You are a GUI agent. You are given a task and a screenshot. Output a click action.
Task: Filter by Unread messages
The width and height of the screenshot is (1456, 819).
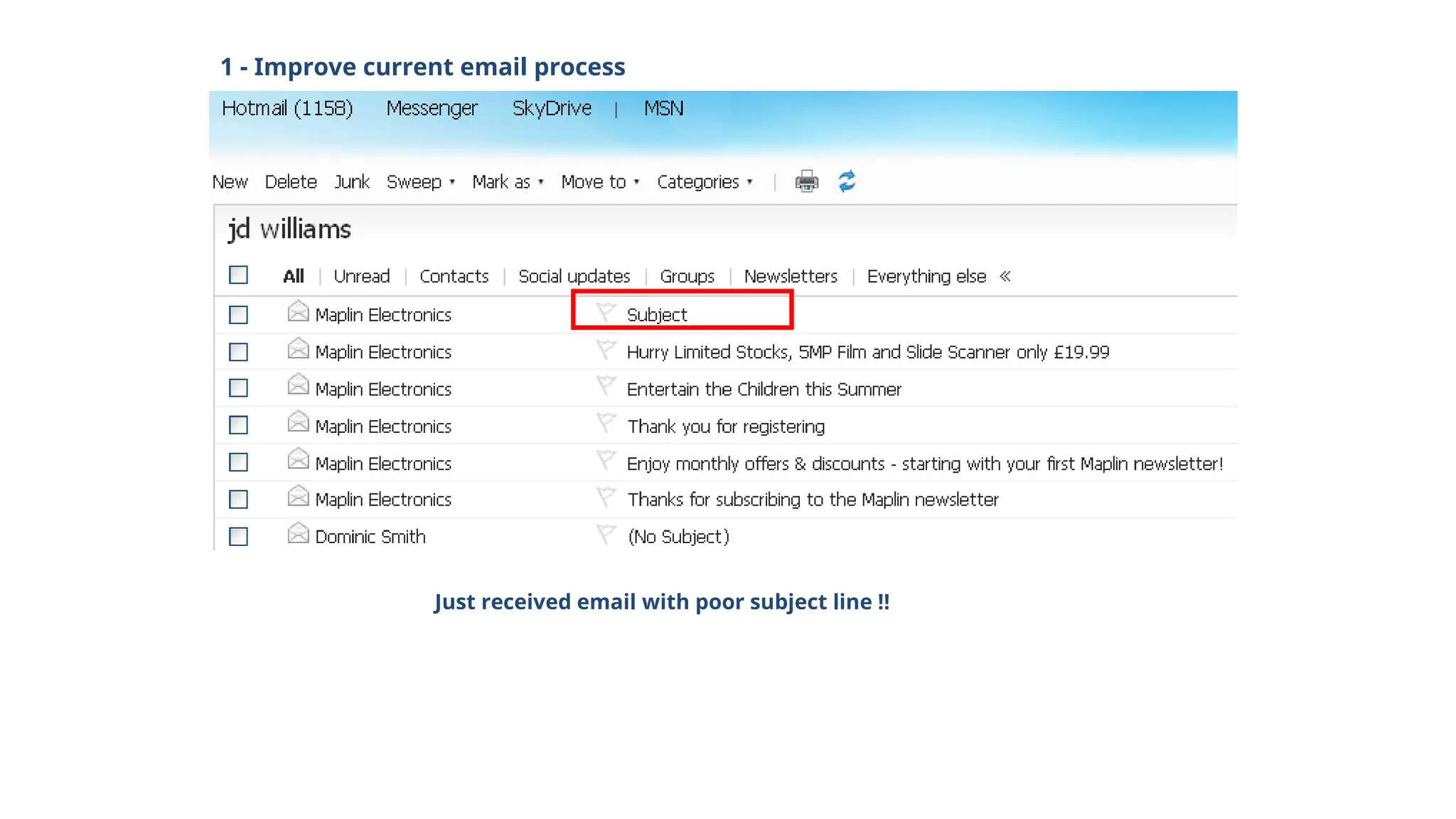pos(362,276)
